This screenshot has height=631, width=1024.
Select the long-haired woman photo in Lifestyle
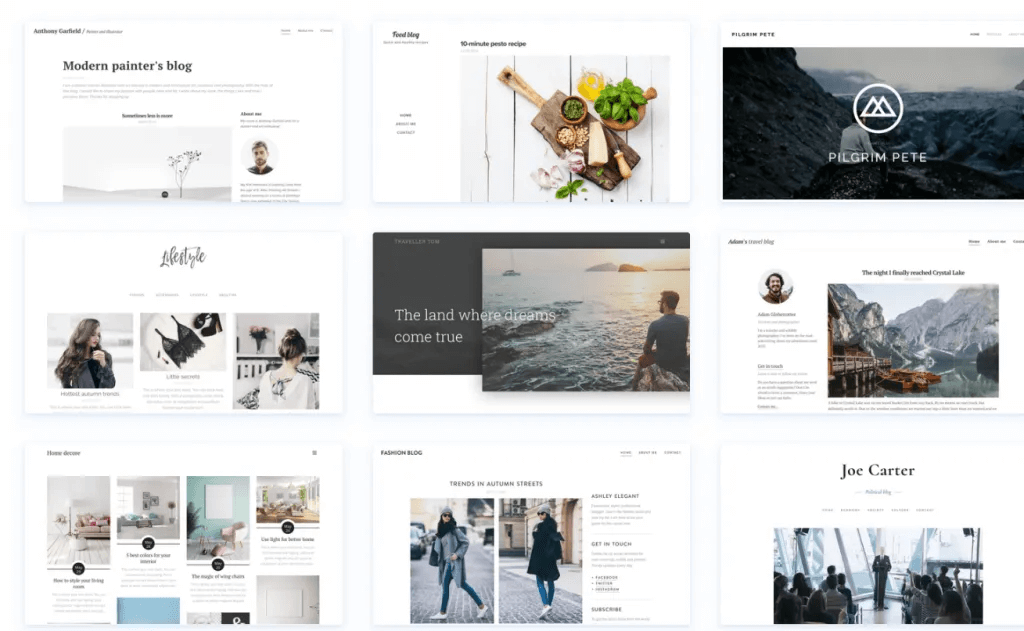click(x=90, y=351)
